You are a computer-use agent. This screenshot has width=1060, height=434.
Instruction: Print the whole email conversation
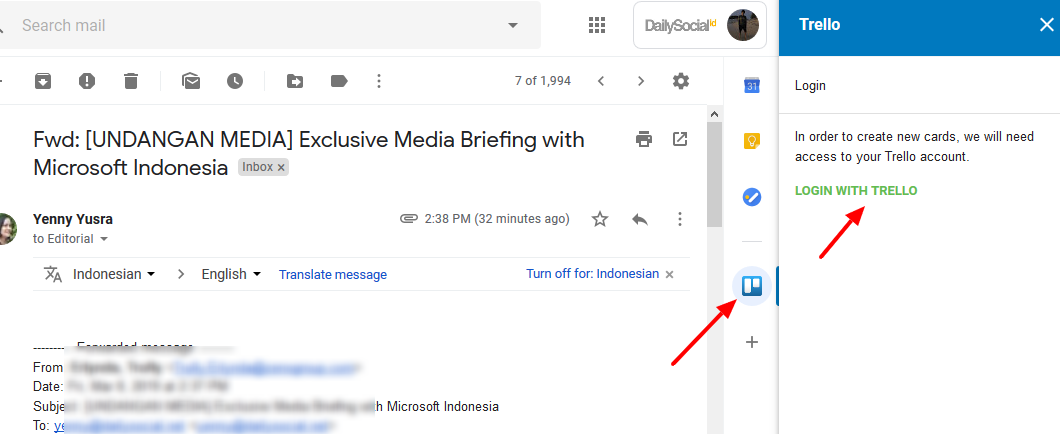(x=644, y=139)
